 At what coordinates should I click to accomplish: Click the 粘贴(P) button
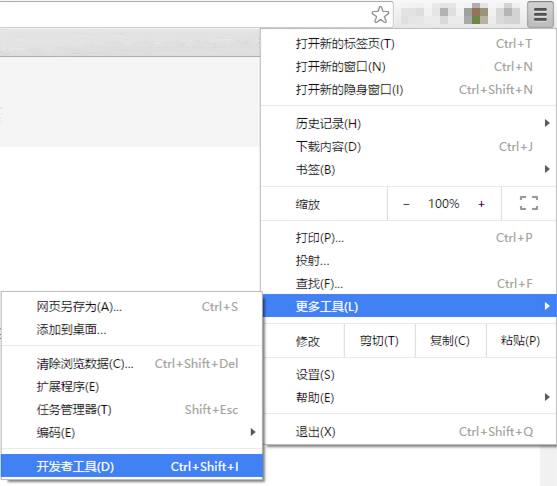tap(521, 341)
